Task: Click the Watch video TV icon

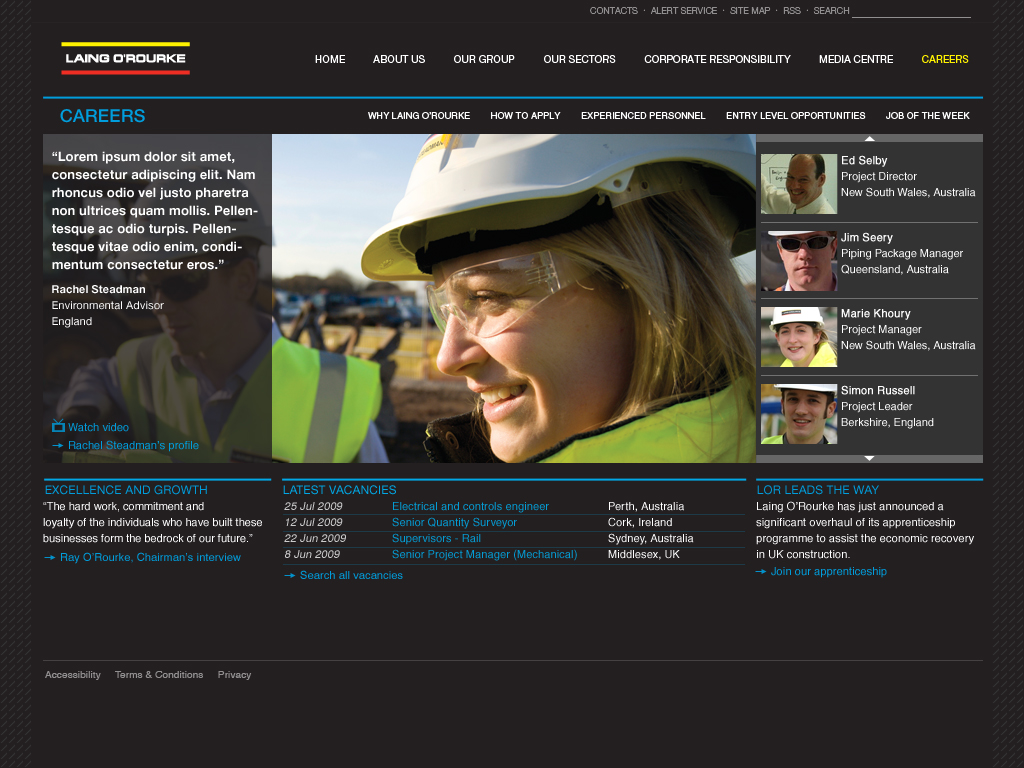Action: pos(58,426)
